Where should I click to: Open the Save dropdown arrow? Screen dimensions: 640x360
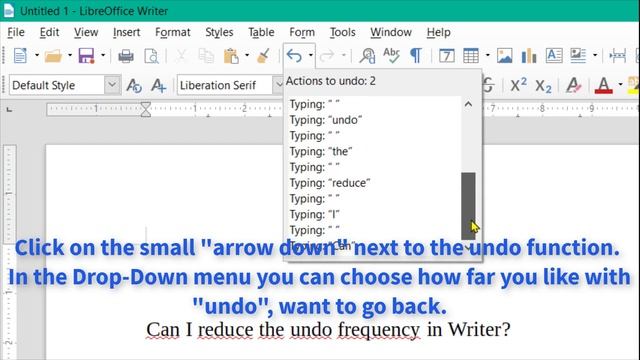[x=103, y=55]
